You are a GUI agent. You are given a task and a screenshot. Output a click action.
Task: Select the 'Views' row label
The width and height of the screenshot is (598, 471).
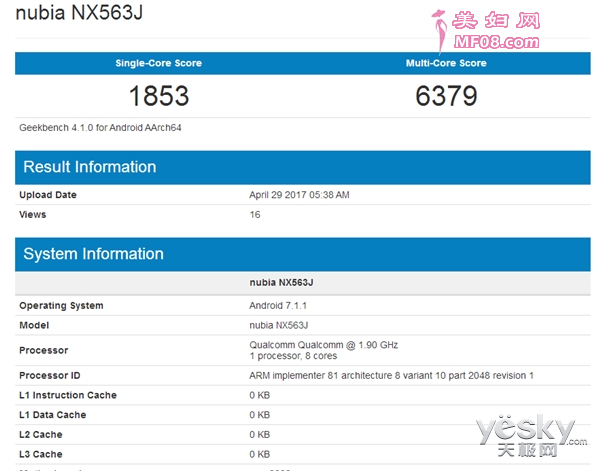coord(32,215)
